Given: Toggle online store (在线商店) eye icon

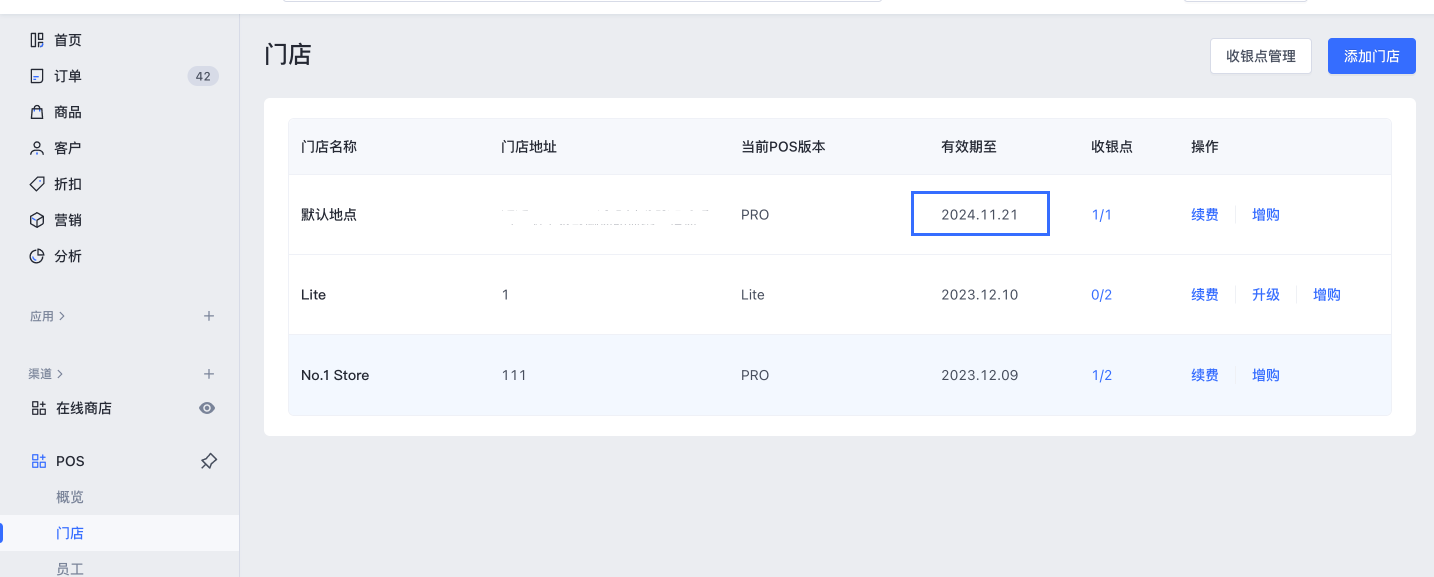Looking at the screenshot, I should [x=207, y=408].
